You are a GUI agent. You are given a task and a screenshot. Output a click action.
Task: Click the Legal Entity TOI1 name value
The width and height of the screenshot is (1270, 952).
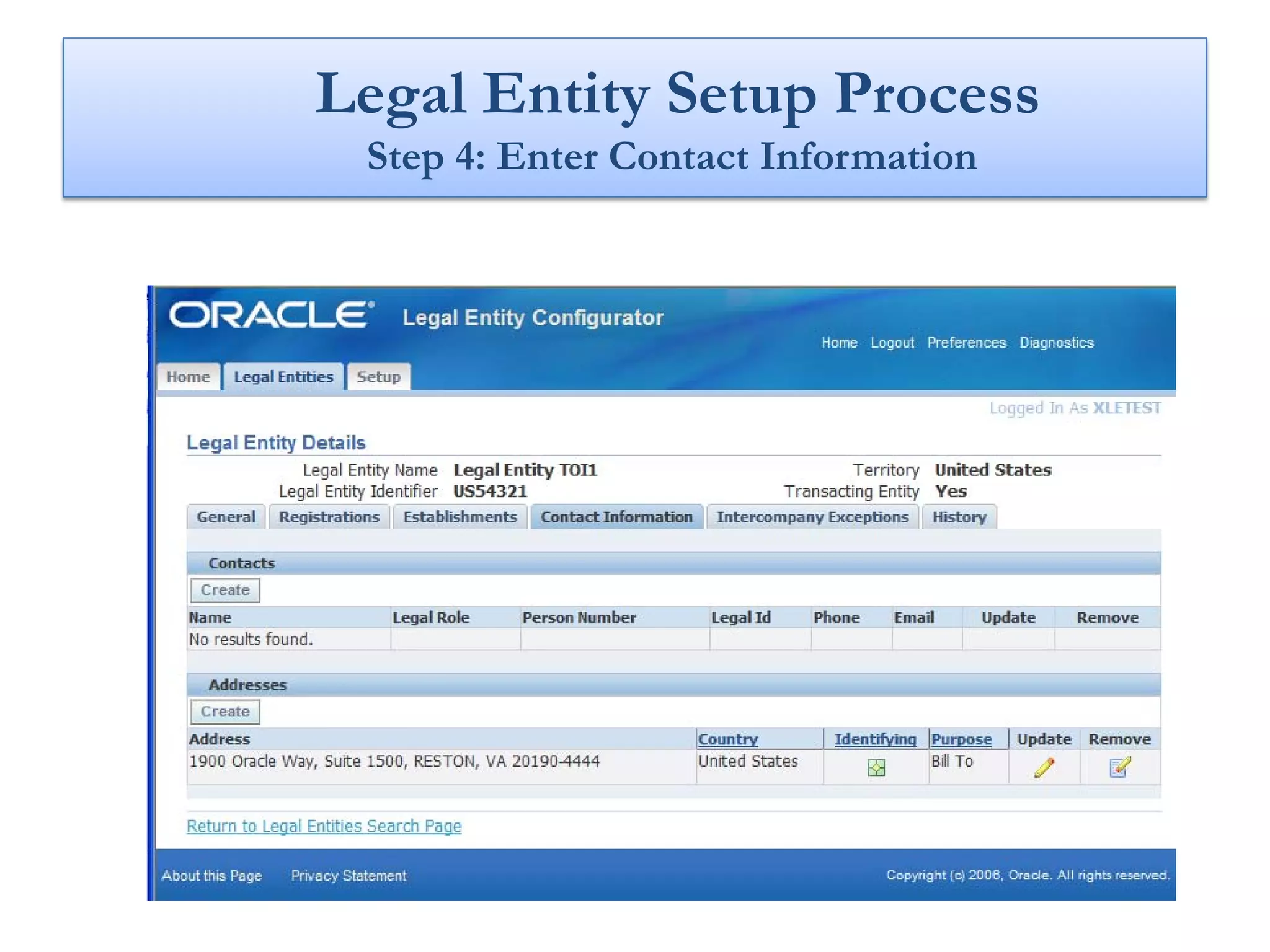tap(525, 470)
